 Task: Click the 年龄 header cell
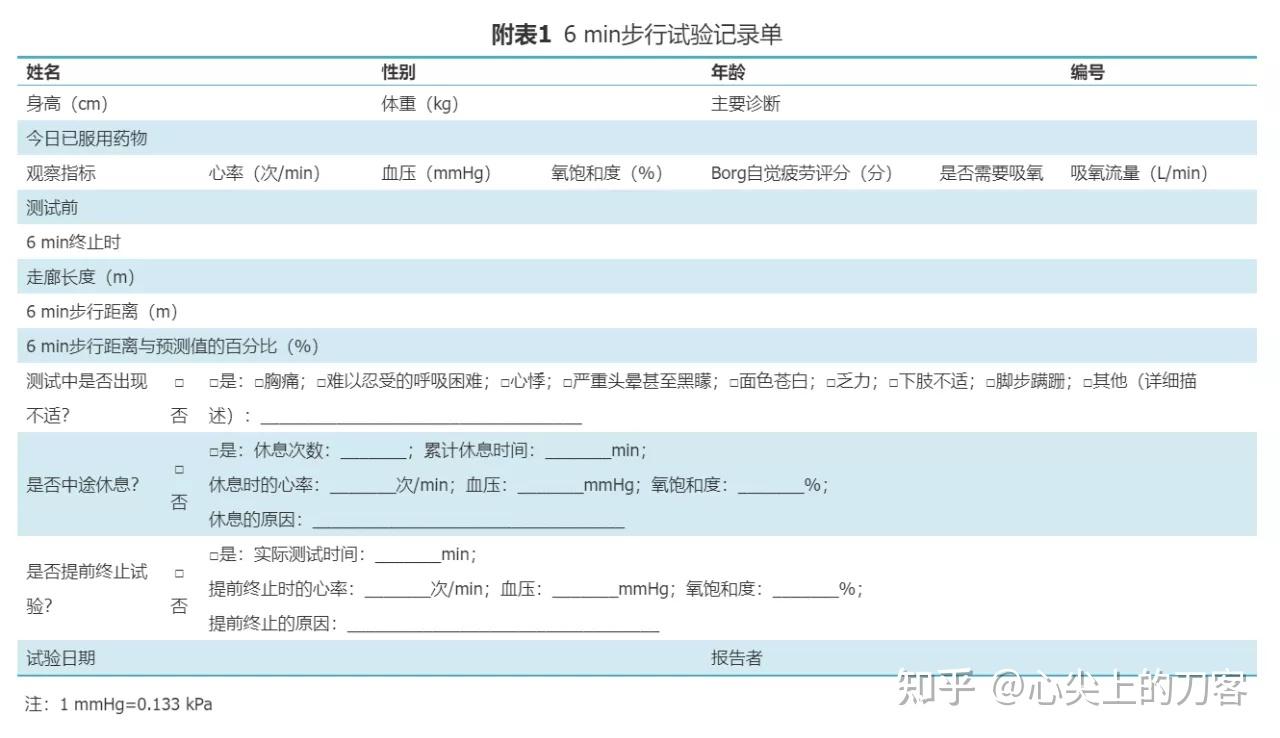728,72
